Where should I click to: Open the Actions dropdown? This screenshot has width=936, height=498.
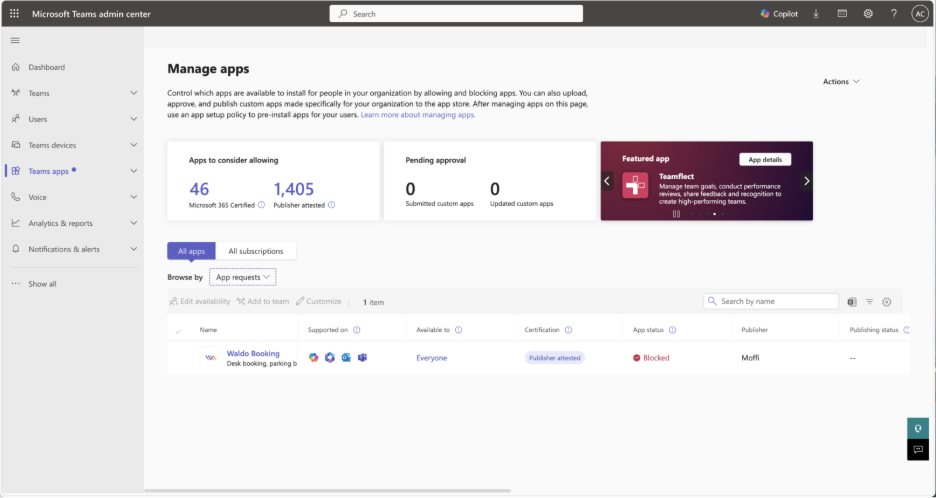point(841,82)
